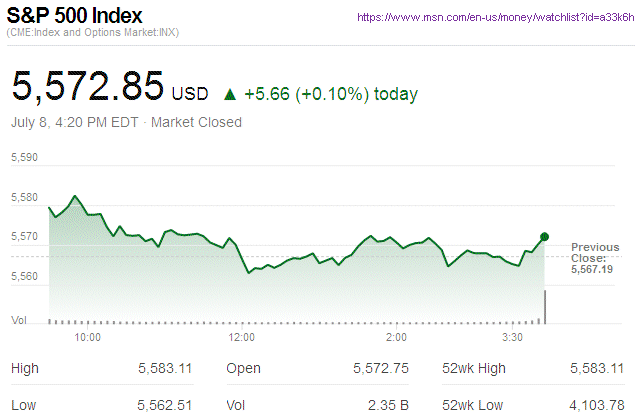
Task: Click the 2.35 B volume value
Action: (x=389, y=407)
